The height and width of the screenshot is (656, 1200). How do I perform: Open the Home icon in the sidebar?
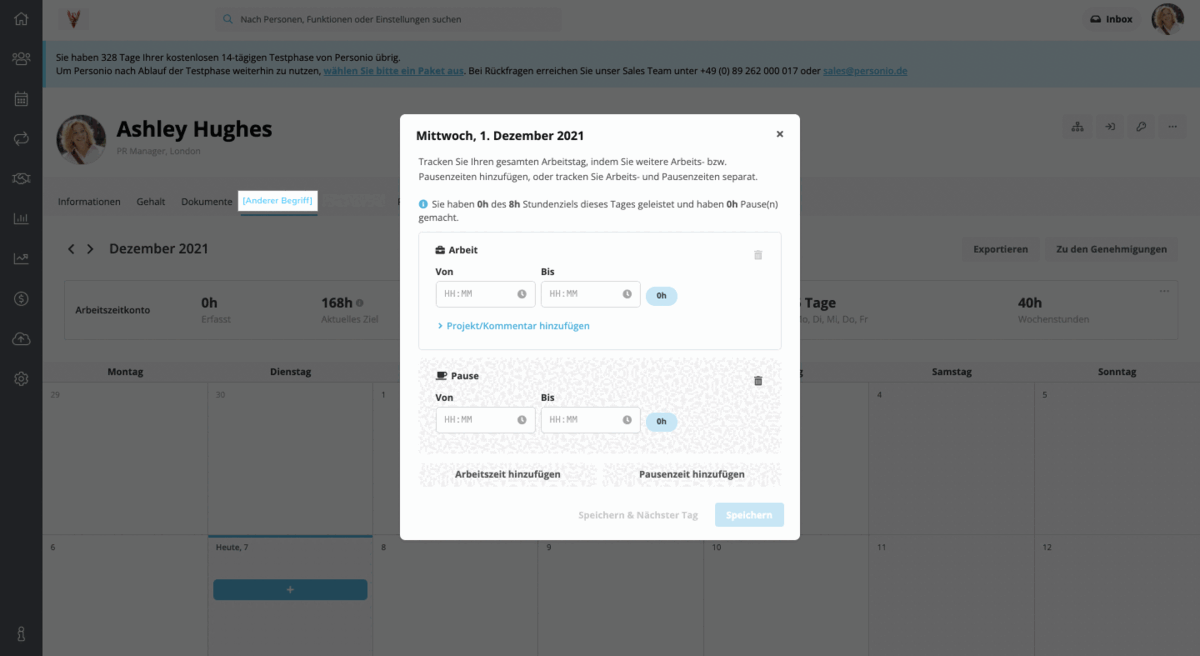pos(20,18)
